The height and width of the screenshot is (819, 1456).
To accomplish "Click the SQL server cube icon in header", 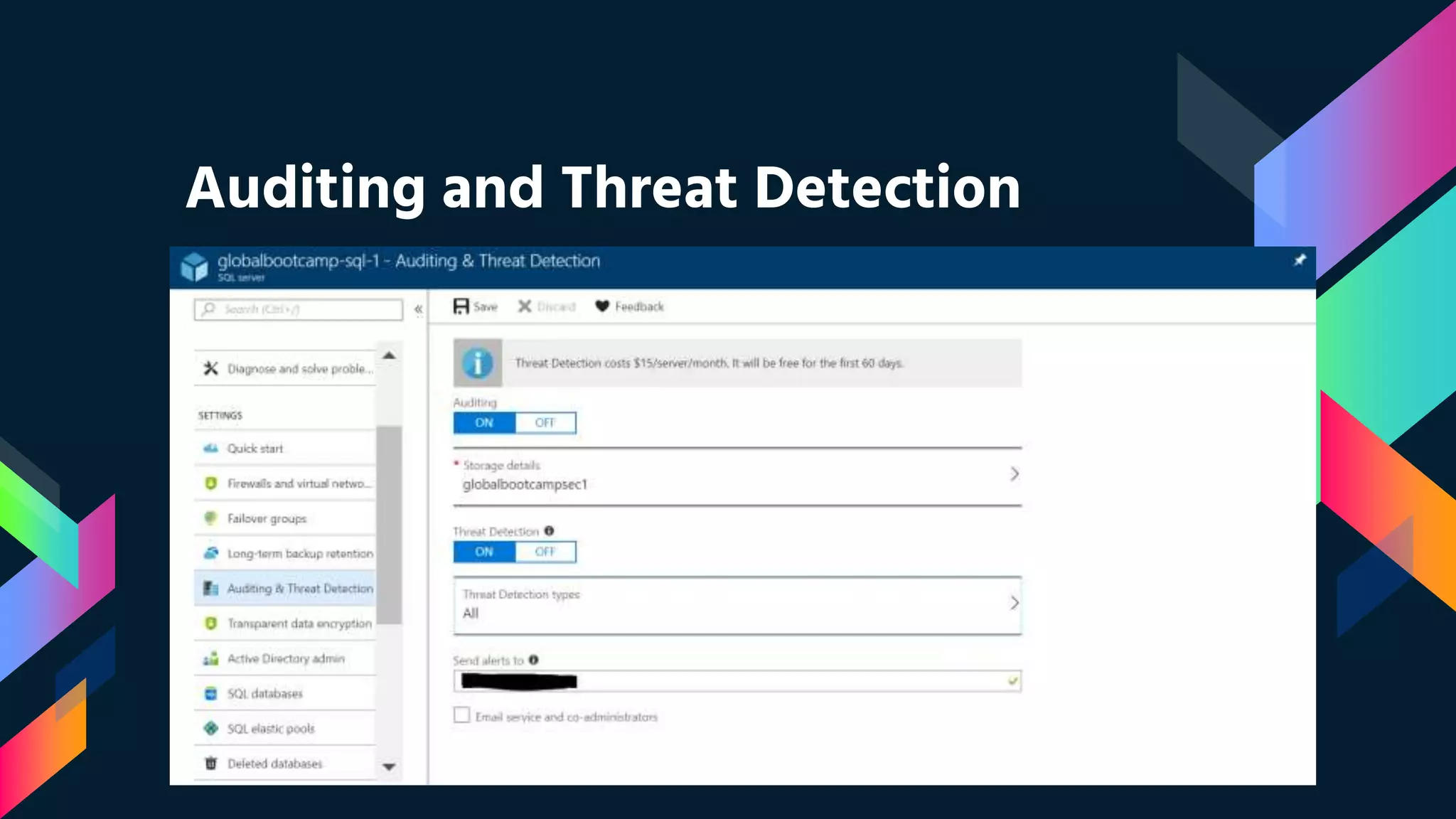I will pyautogui.click(x=194, y=267).
